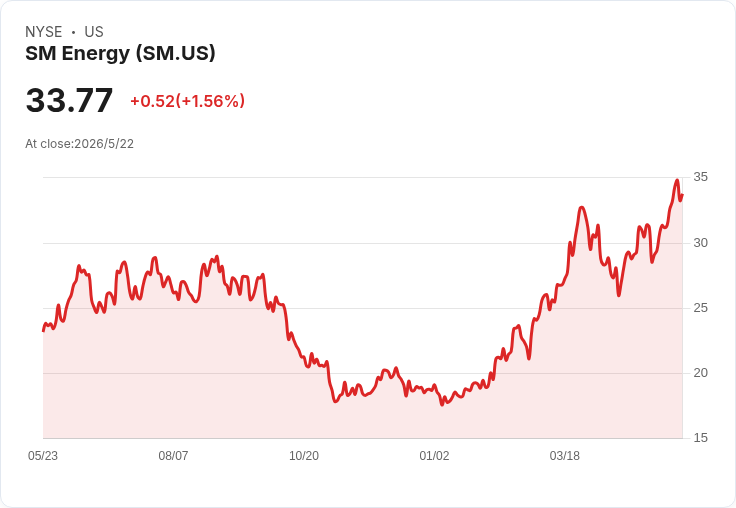The width and height of the screenshot is (736, 508).
Task: Click the 30 price level label
Action: pyautogui.click(x=700, y=243)
